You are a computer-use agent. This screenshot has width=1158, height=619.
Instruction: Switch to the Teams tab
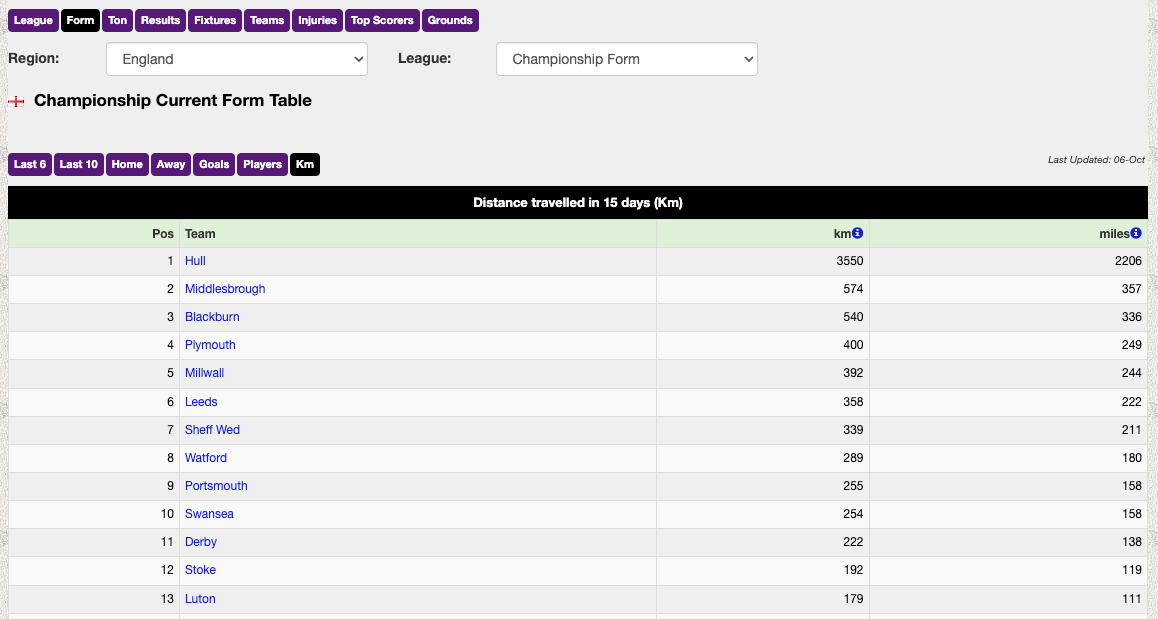(267, 21)
